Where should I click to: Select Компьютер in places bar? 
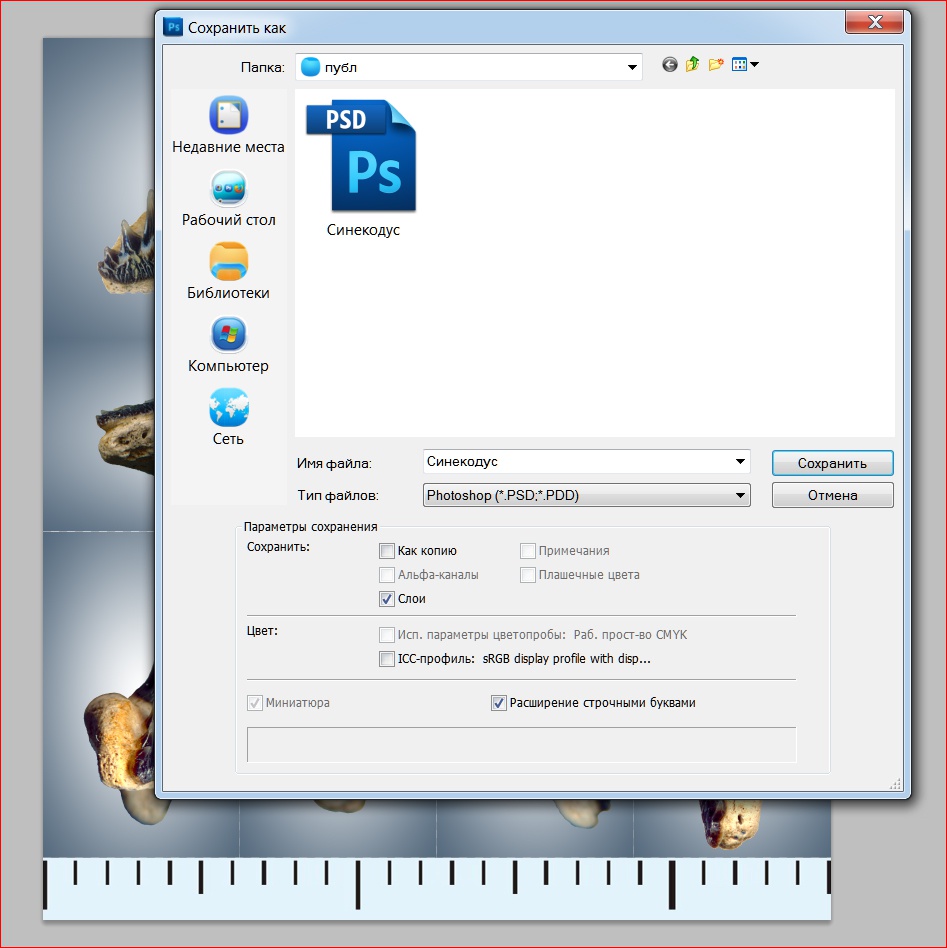pyautogui.click(x=228, y=345)
